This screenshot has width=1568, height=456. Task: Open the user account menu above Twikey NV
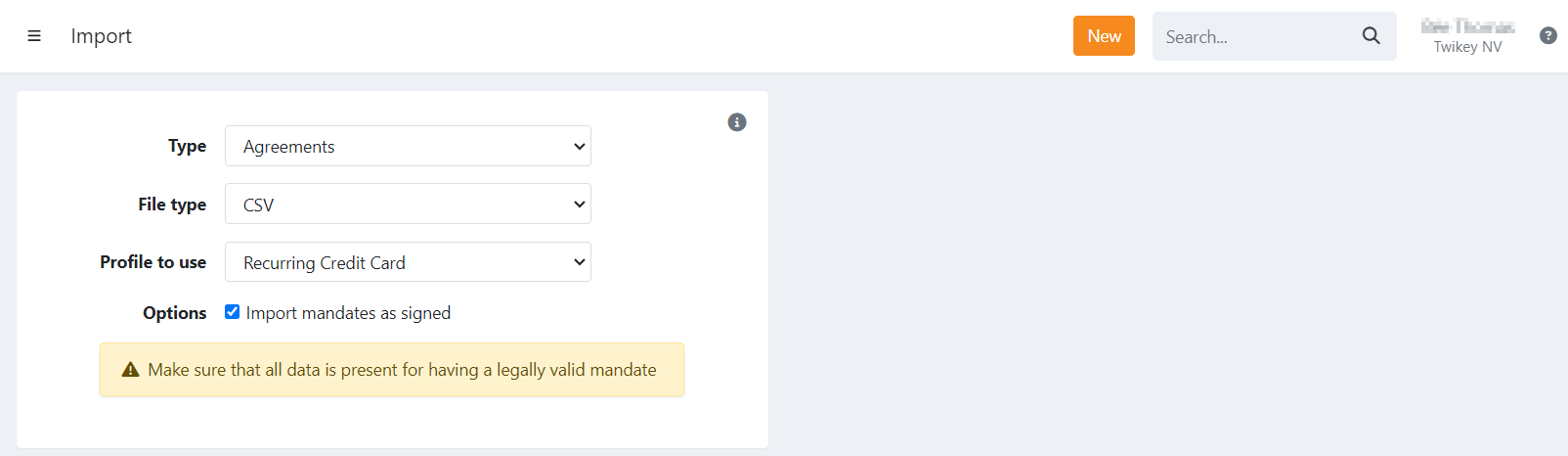1467,26
